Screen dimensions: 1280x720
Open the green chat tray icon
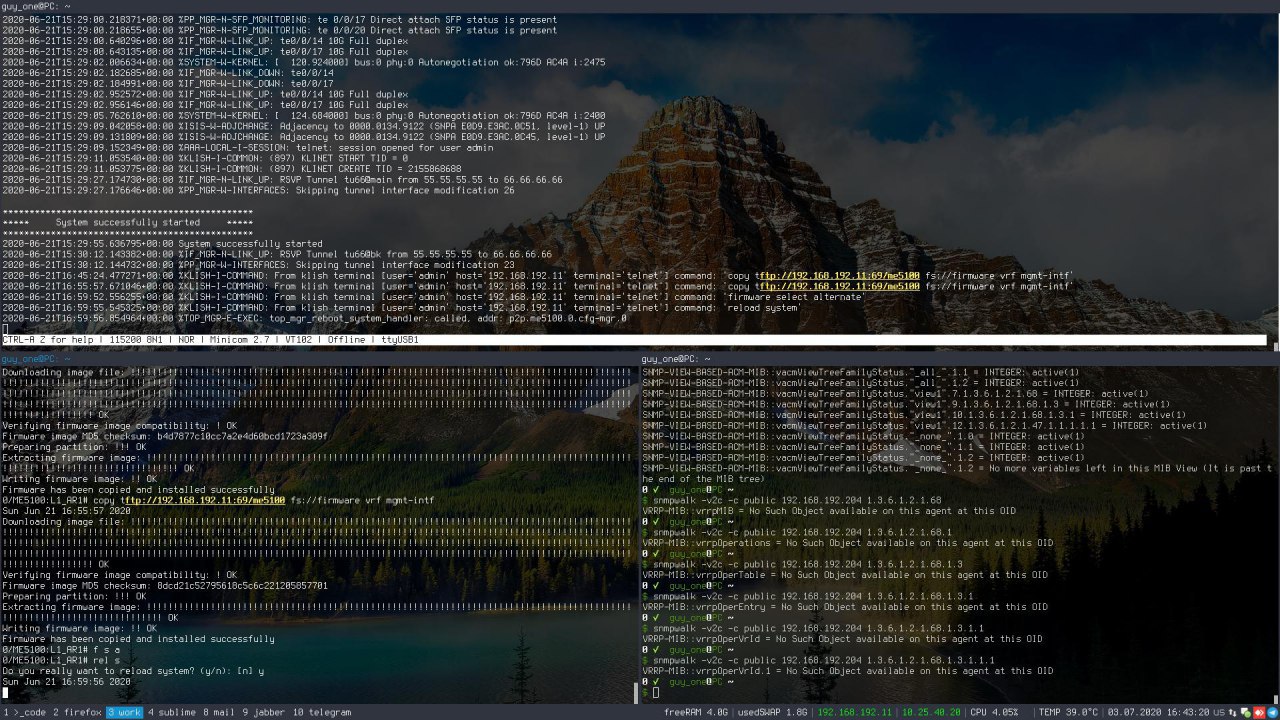(1246, 713)
